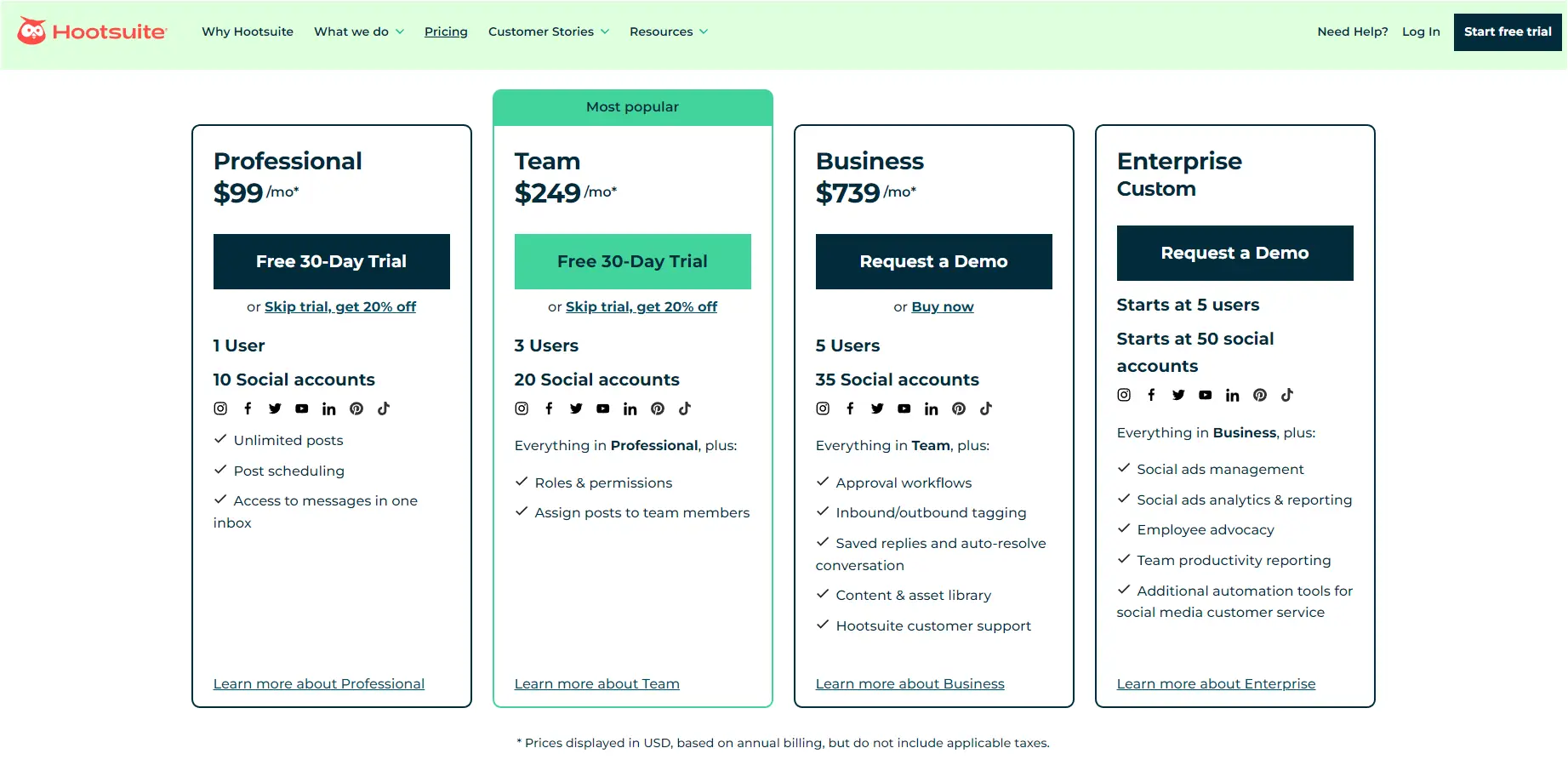The image size is (1568, 771).
Task: Click Twitter icon in Team plan
Action: click(576, 408)
